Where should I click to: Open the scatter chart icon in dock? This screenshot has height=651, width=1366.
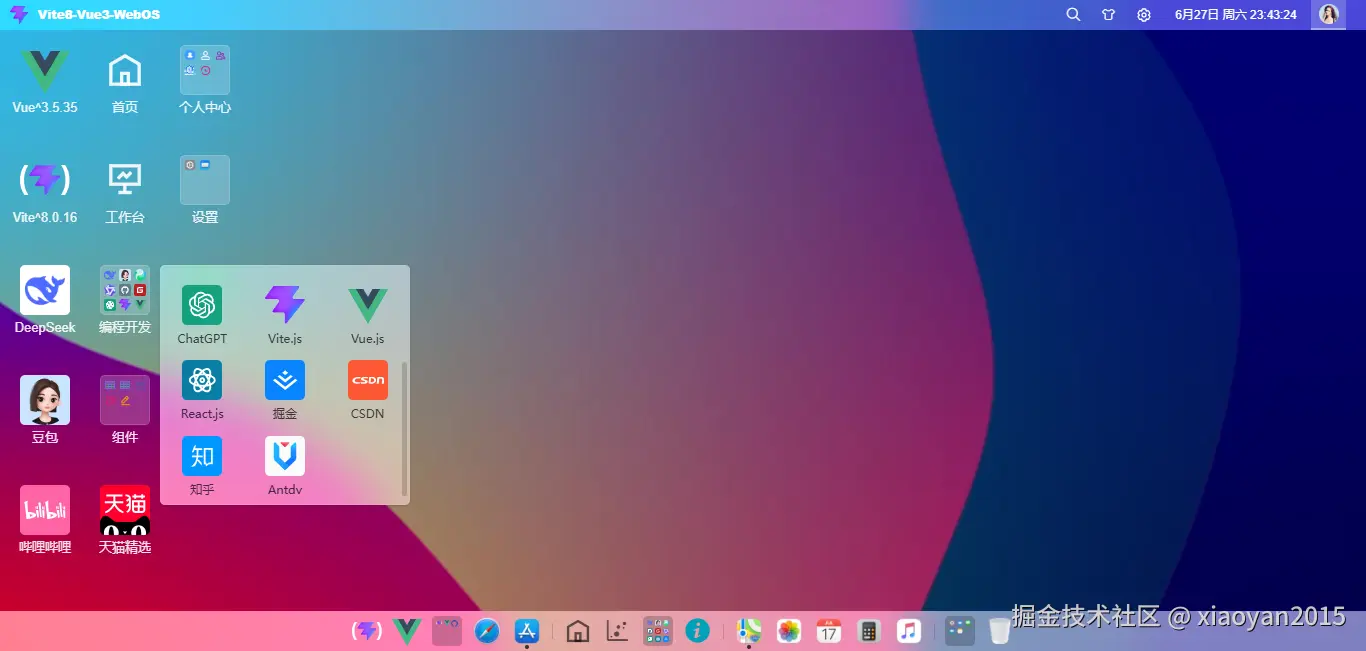(617, 631)
